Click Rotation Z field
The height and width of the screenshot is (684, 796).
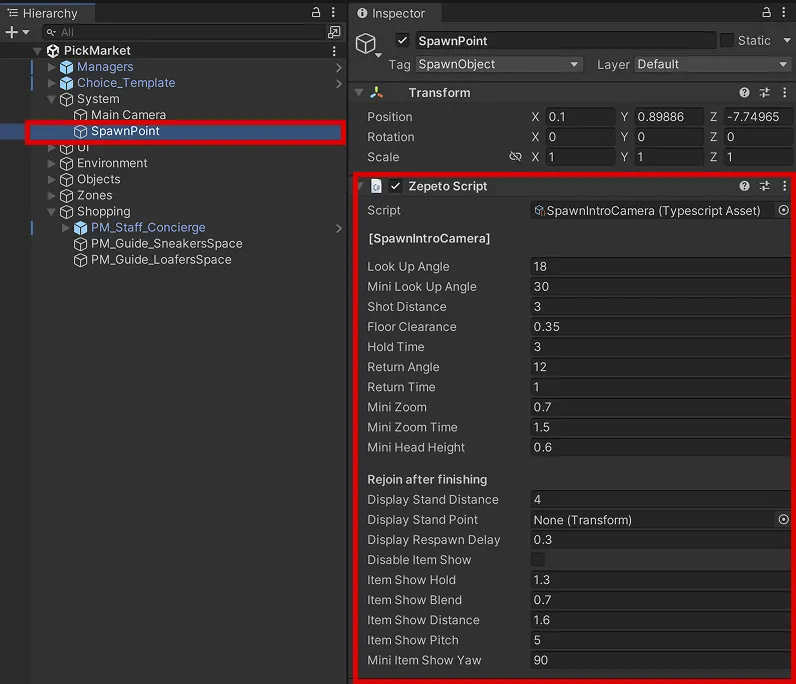point(758,137)
